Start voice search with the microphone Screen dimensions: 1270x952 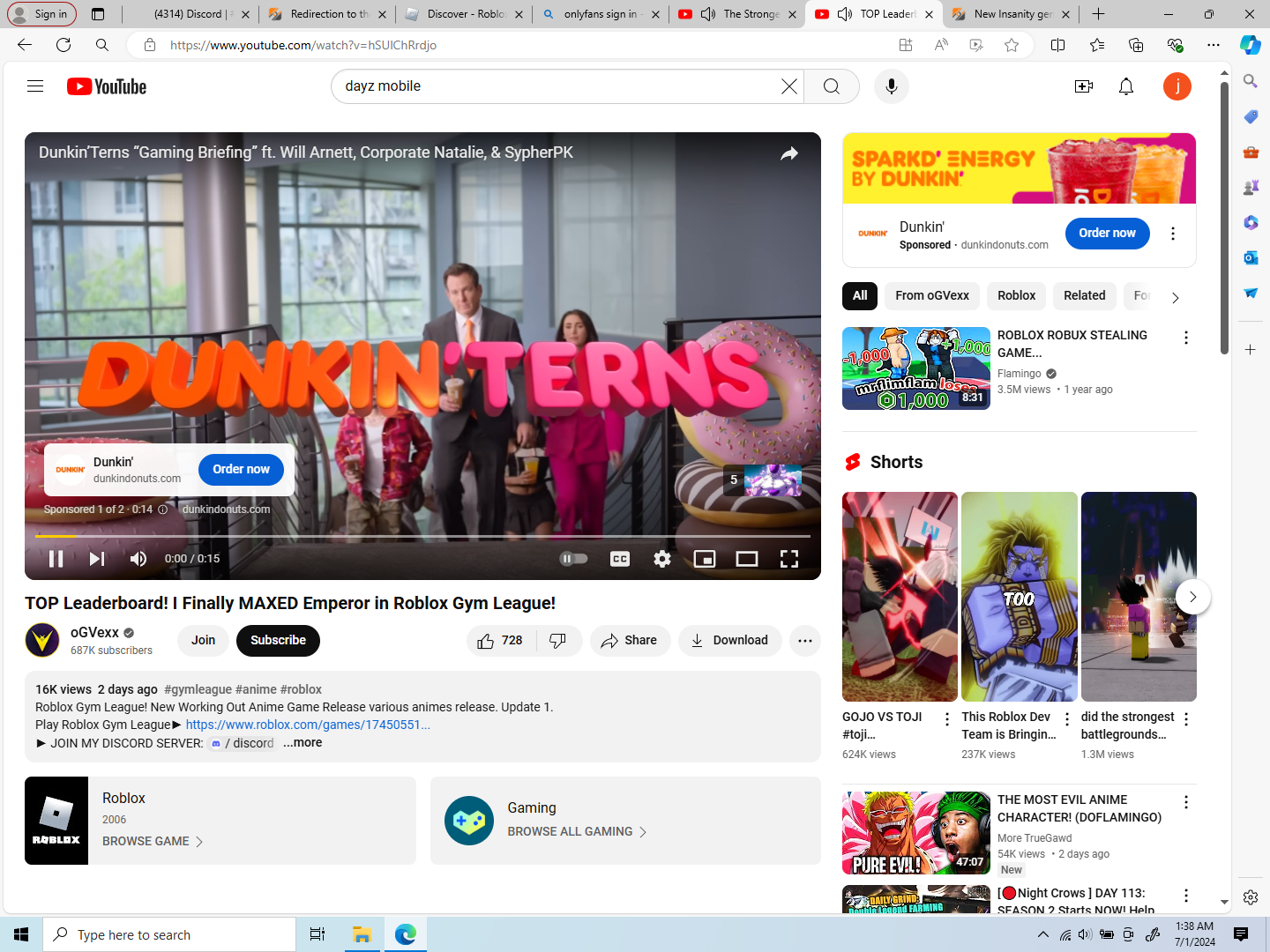tap(892, 86)
